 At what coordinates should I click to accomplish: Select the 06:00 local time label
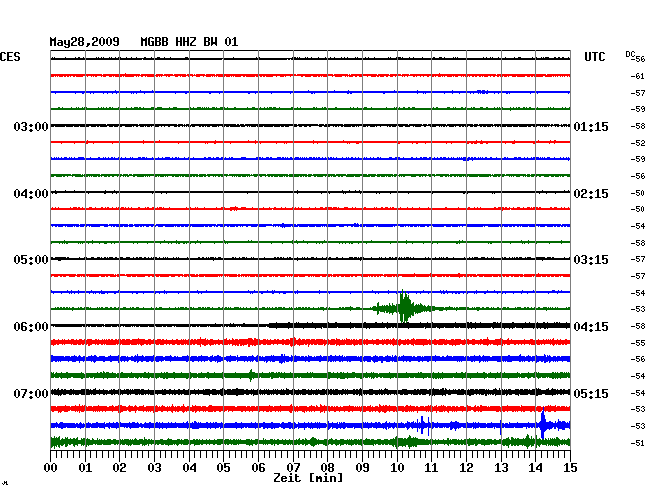coord(31,327)
